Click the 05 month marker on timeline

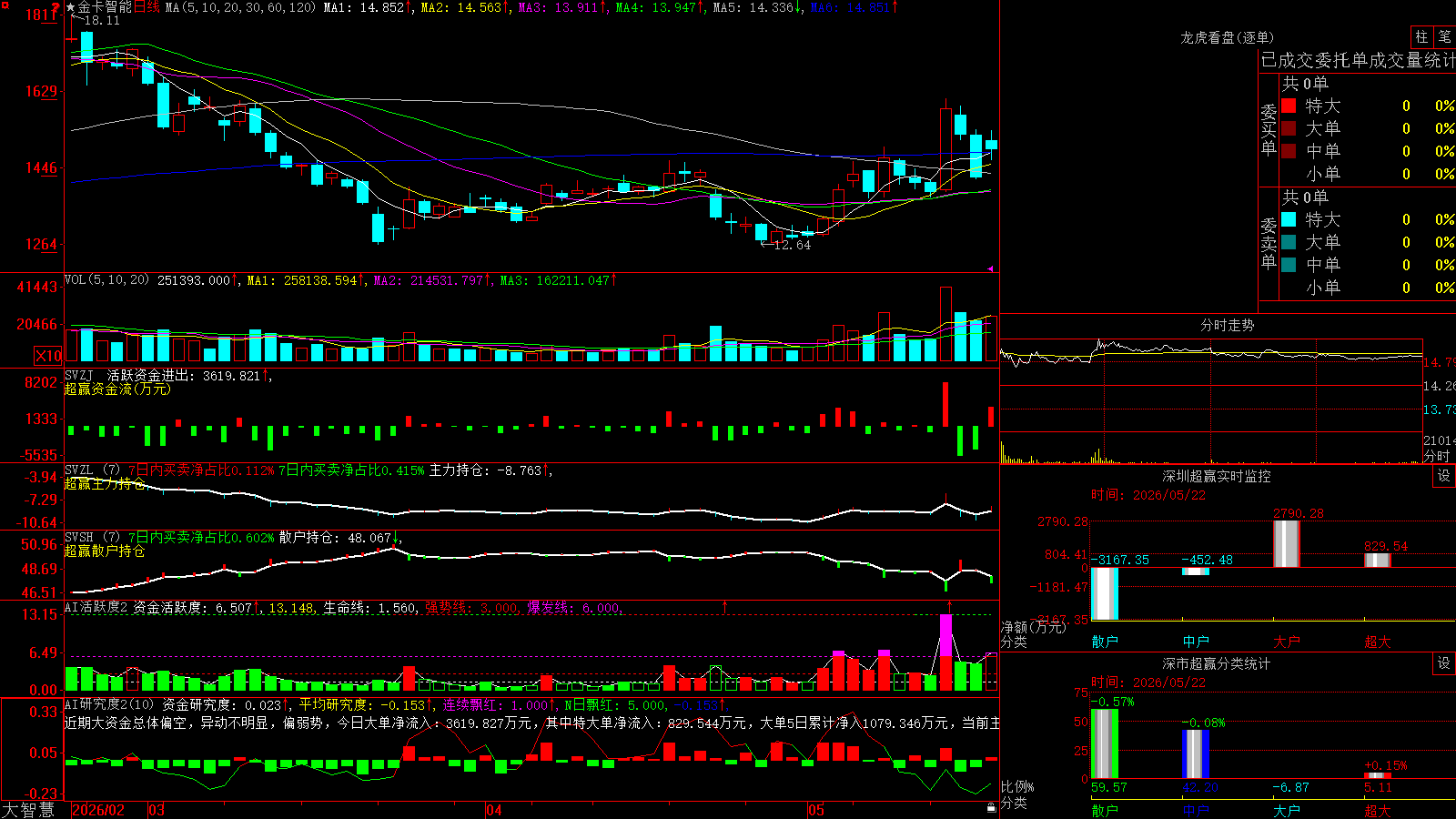(816, 810)
